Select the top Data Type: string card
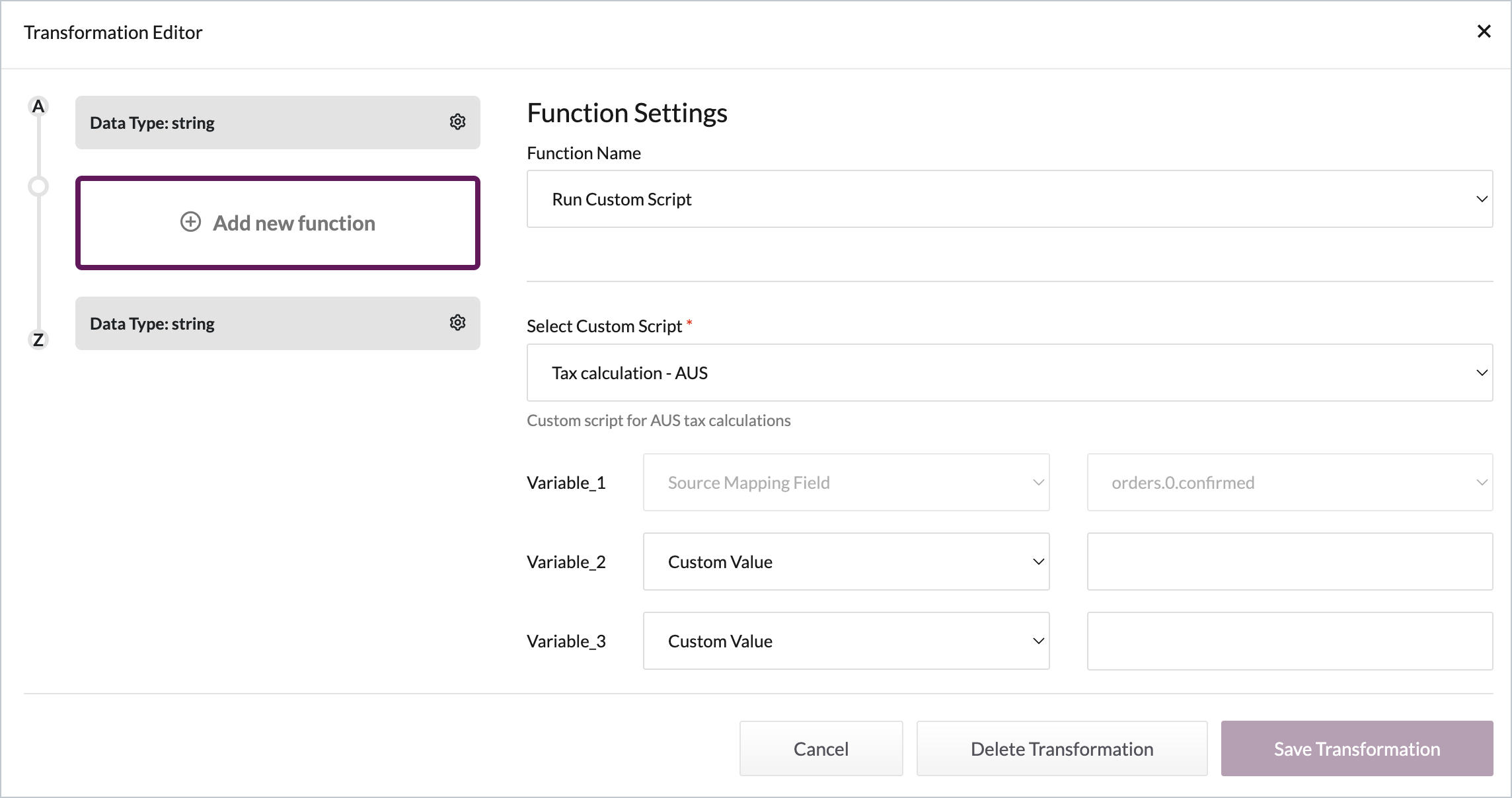This screenshot has width=1512, height=798. 264,123
